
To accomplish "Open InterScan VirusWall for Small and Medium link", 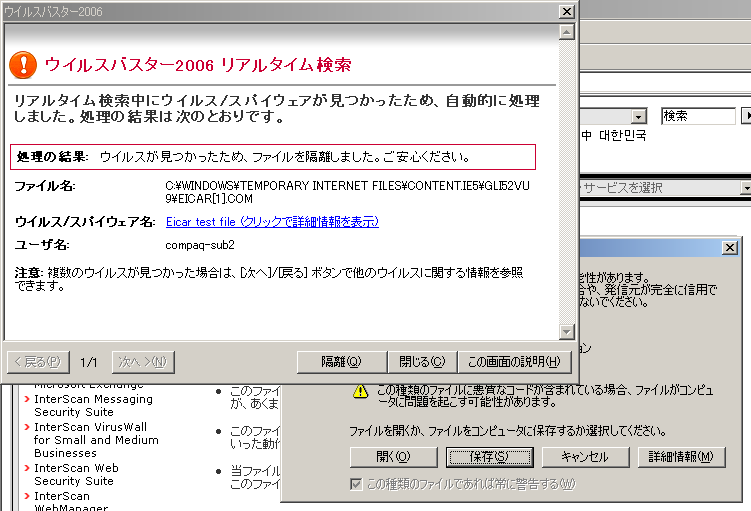I will [96, 440].
